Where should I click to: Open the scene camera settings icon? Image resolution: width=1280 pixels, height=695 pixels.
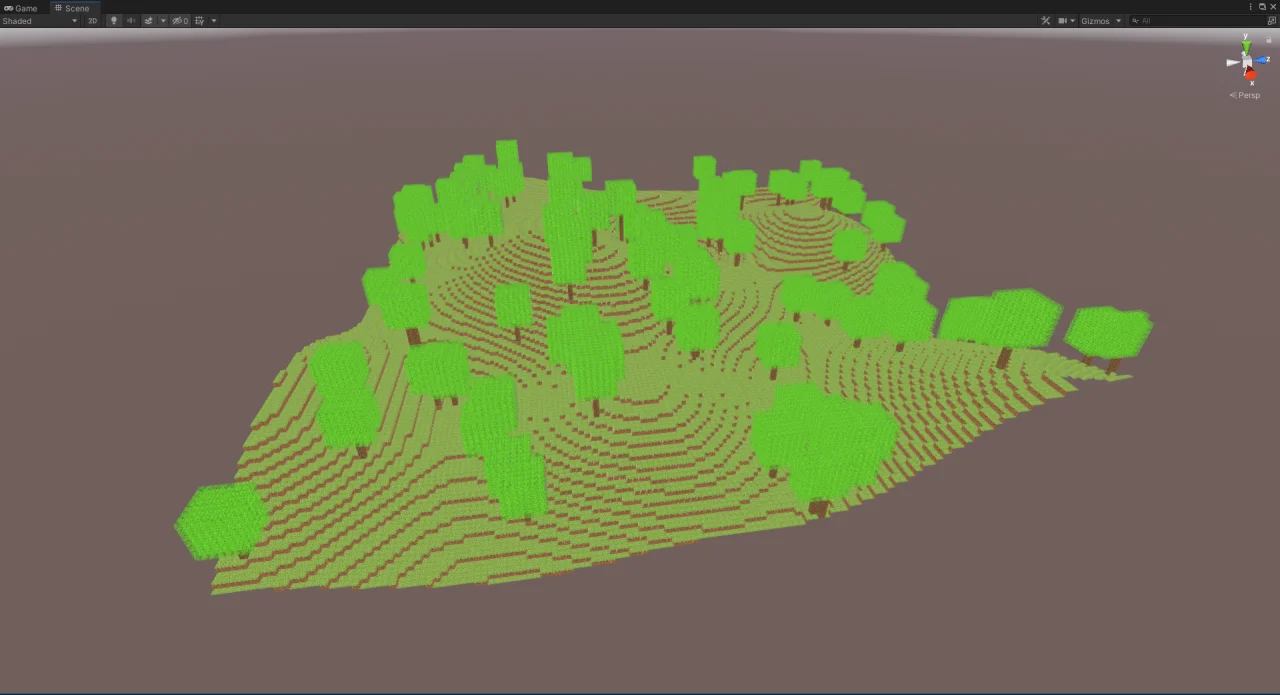pos(1063,21)
